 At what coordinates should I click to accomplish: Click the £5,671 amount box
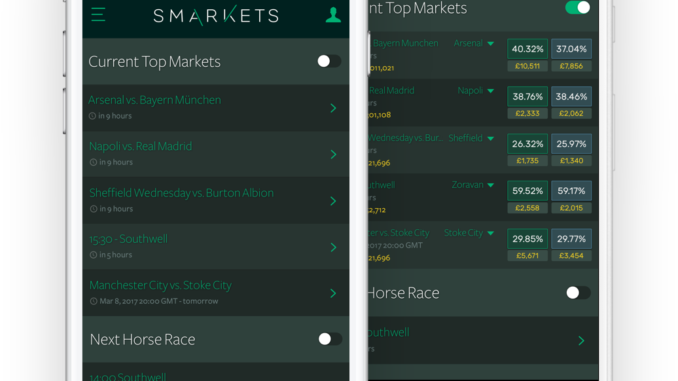point(528,256)
